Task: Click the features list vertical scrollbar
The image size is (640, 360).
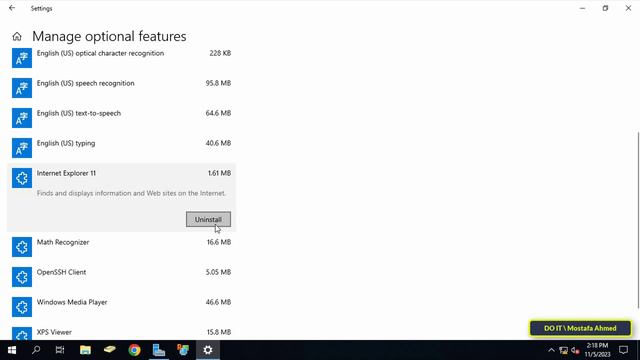Action: coord(638,220)
